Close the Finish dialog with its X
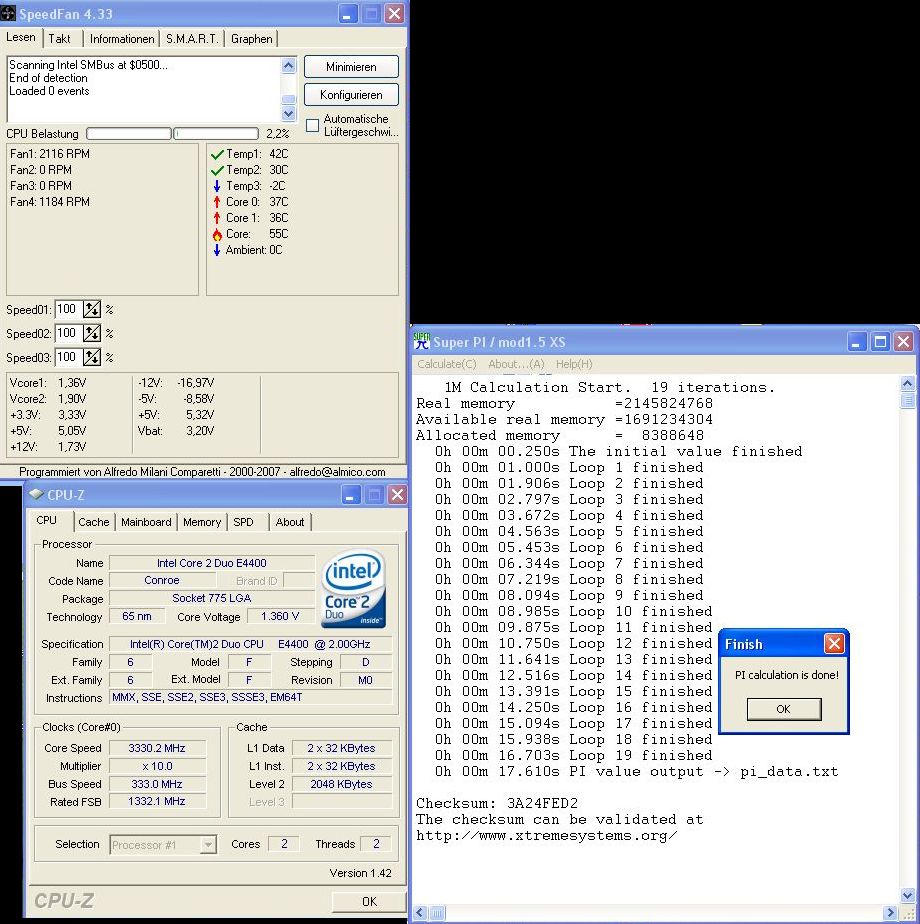 pos(834,643)
